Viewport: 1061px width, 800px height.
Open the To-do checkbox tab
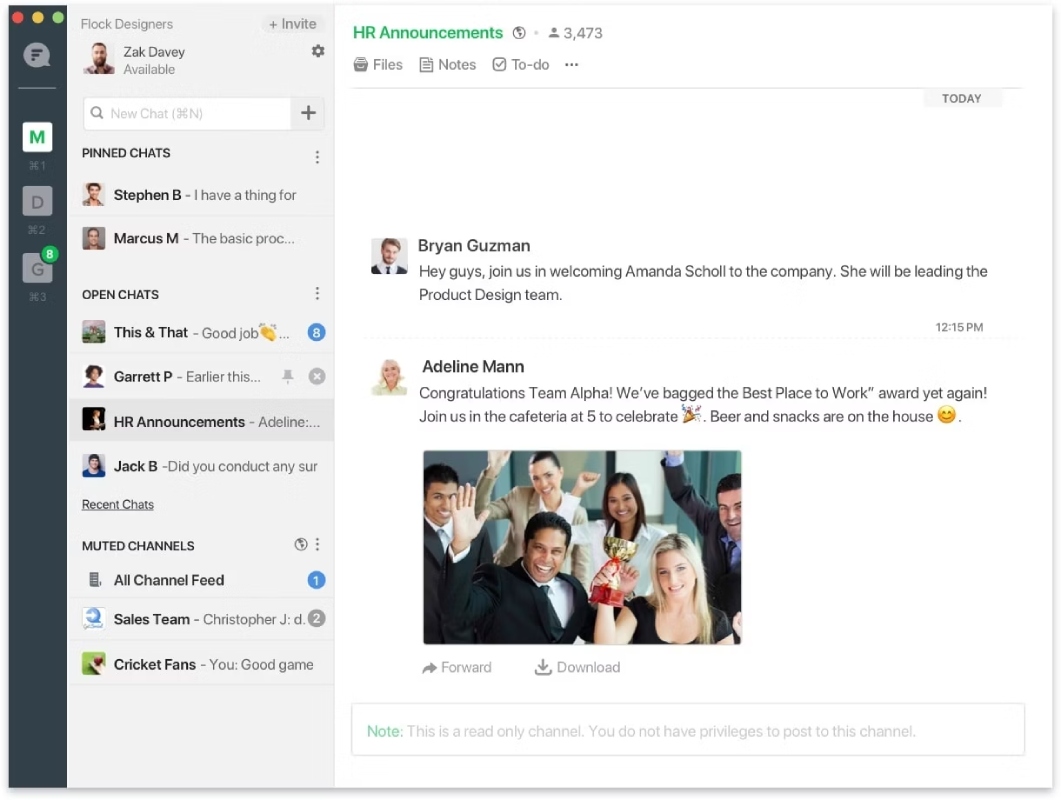click(x=521, y=65)
